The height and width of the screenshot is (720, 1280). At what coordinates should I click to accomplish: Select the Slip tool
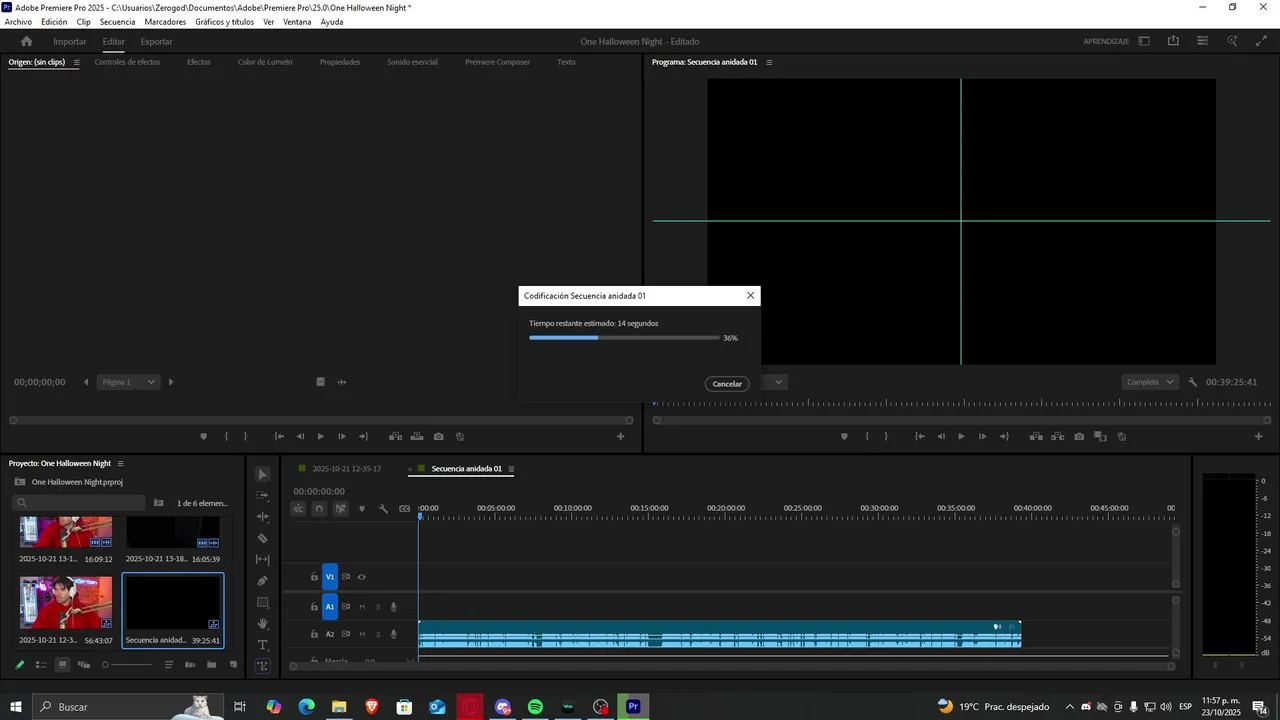pos(263,559)
